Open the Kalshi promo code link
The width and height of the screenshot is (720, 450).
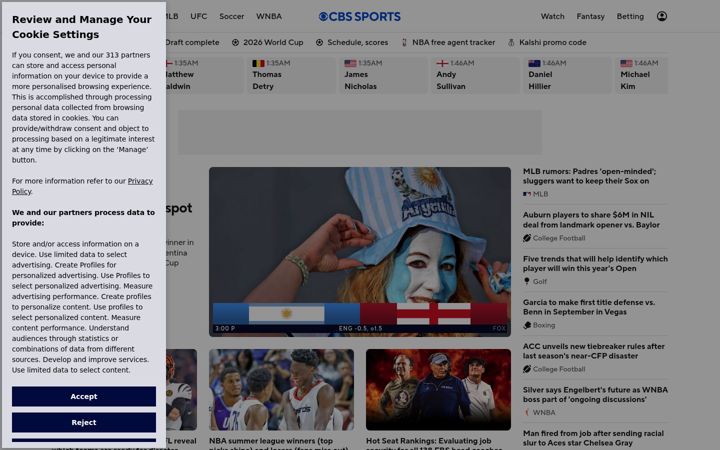coord(553,42)
